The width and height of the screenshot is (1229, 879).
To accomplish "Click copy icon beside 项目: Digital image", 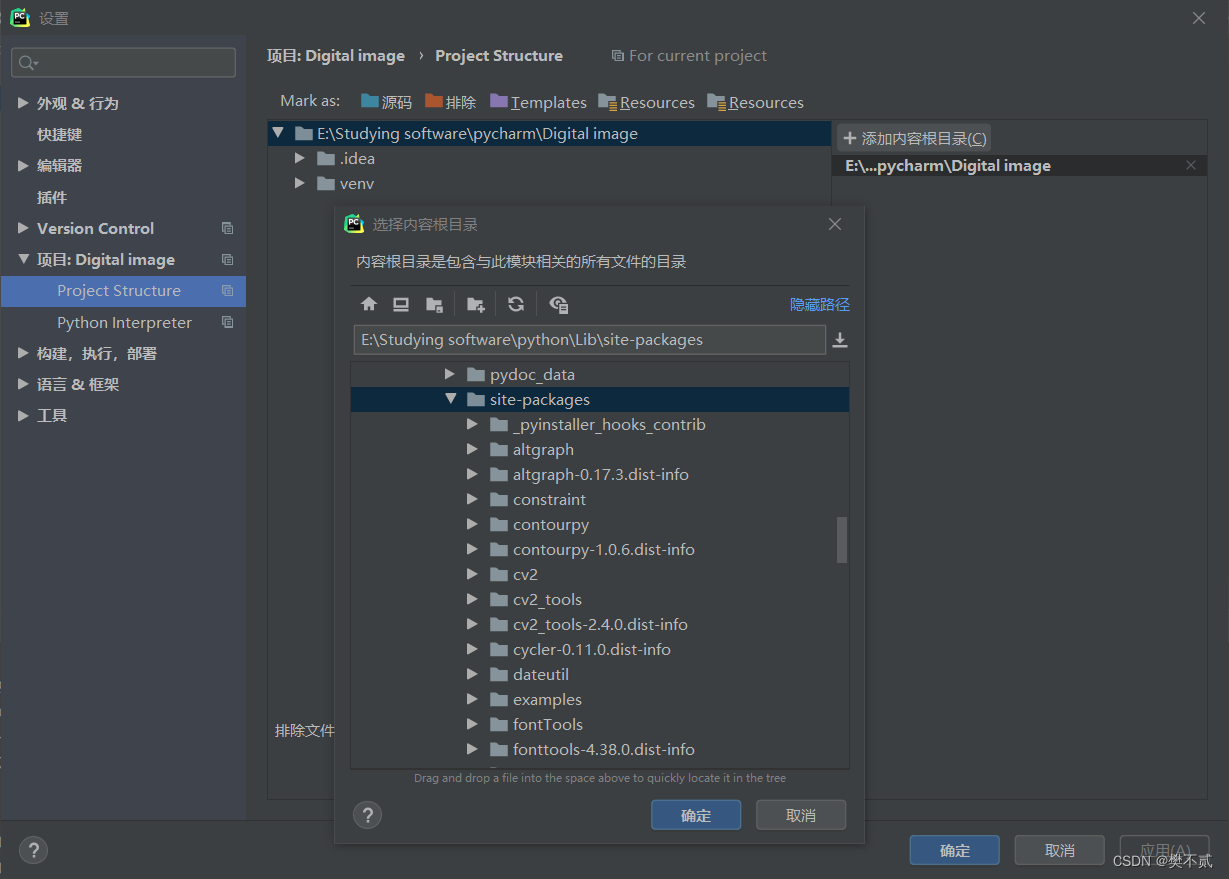I will [227, 259].
